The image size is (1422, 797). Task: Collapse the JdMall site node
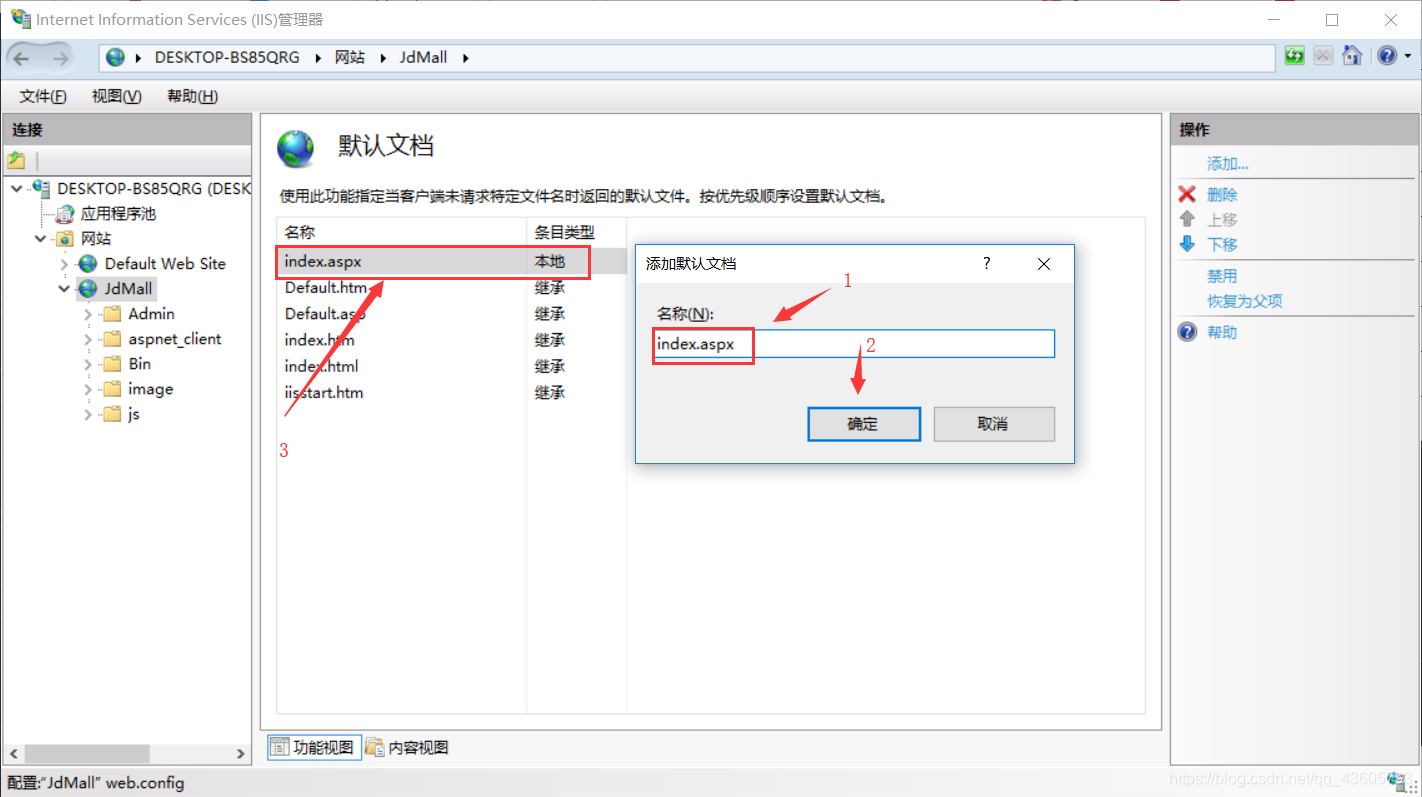(x=65, y=289)
